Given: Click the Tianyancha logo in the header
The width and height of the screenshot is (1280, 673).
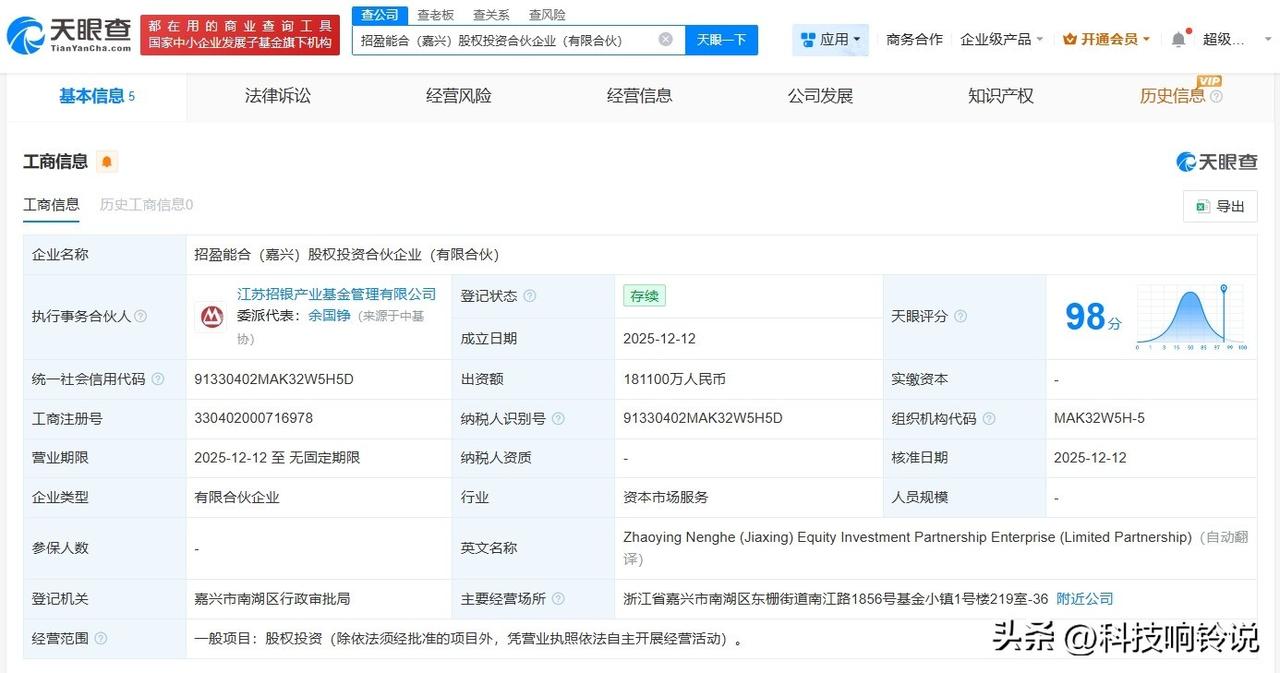Looking at the screenshot, I should pyautogui.click(x=68, y=35).
